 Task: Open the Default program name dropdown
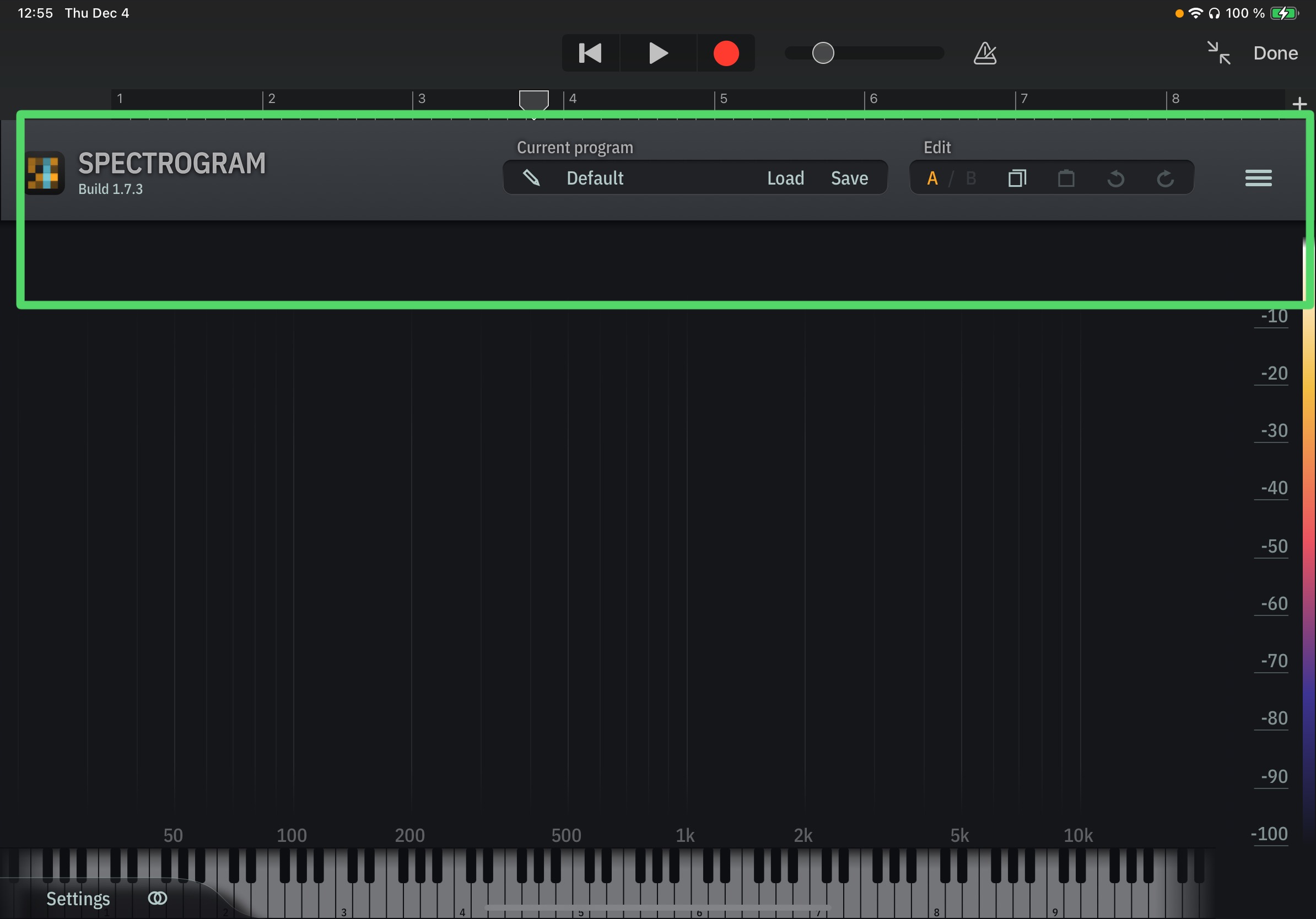pos(595,178)
